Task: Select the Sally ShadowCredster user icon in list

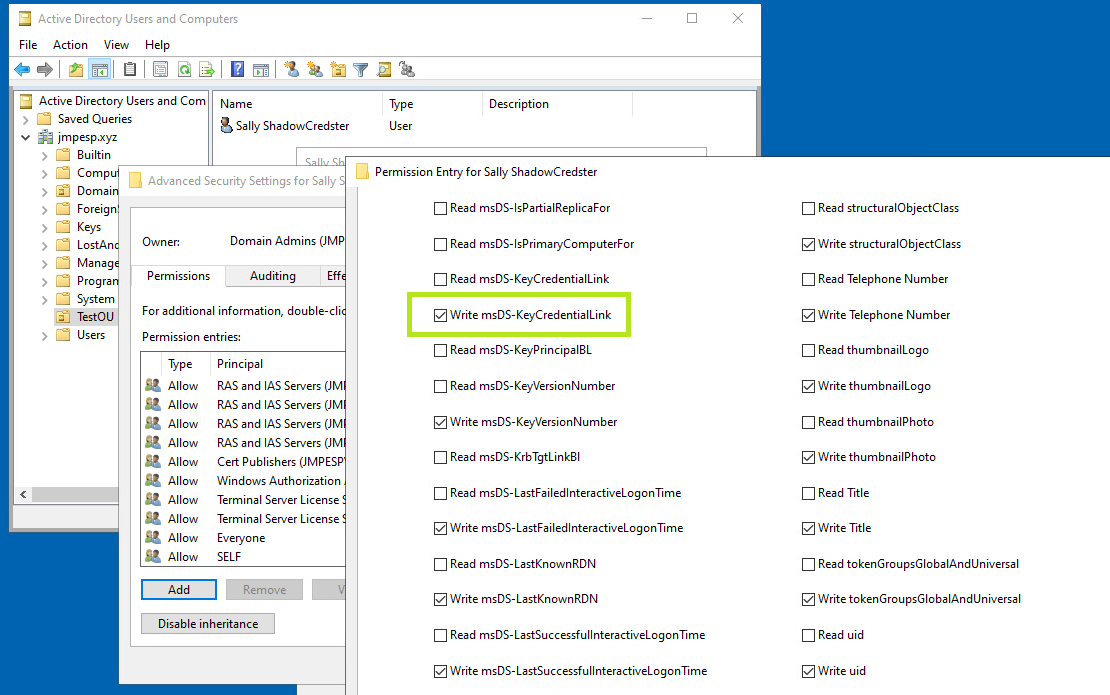Action: tap(227, 125)
